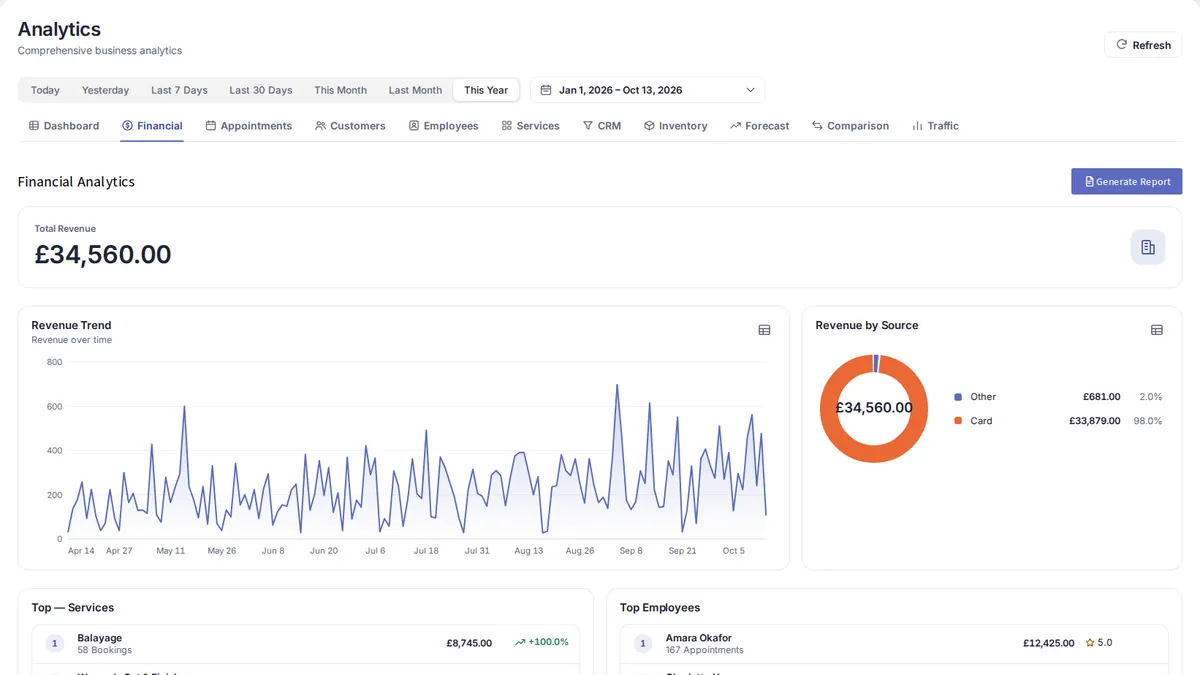
Task: Click the Balayage service row name
Action: [99, 638]
